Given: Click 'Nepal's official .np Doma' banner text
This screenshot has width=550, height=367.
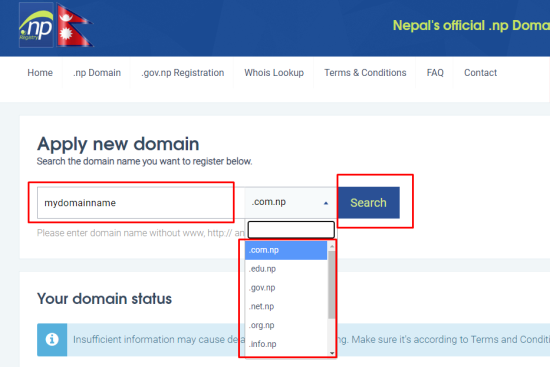Looking at the screenshot, I should [x=471, y=25].
